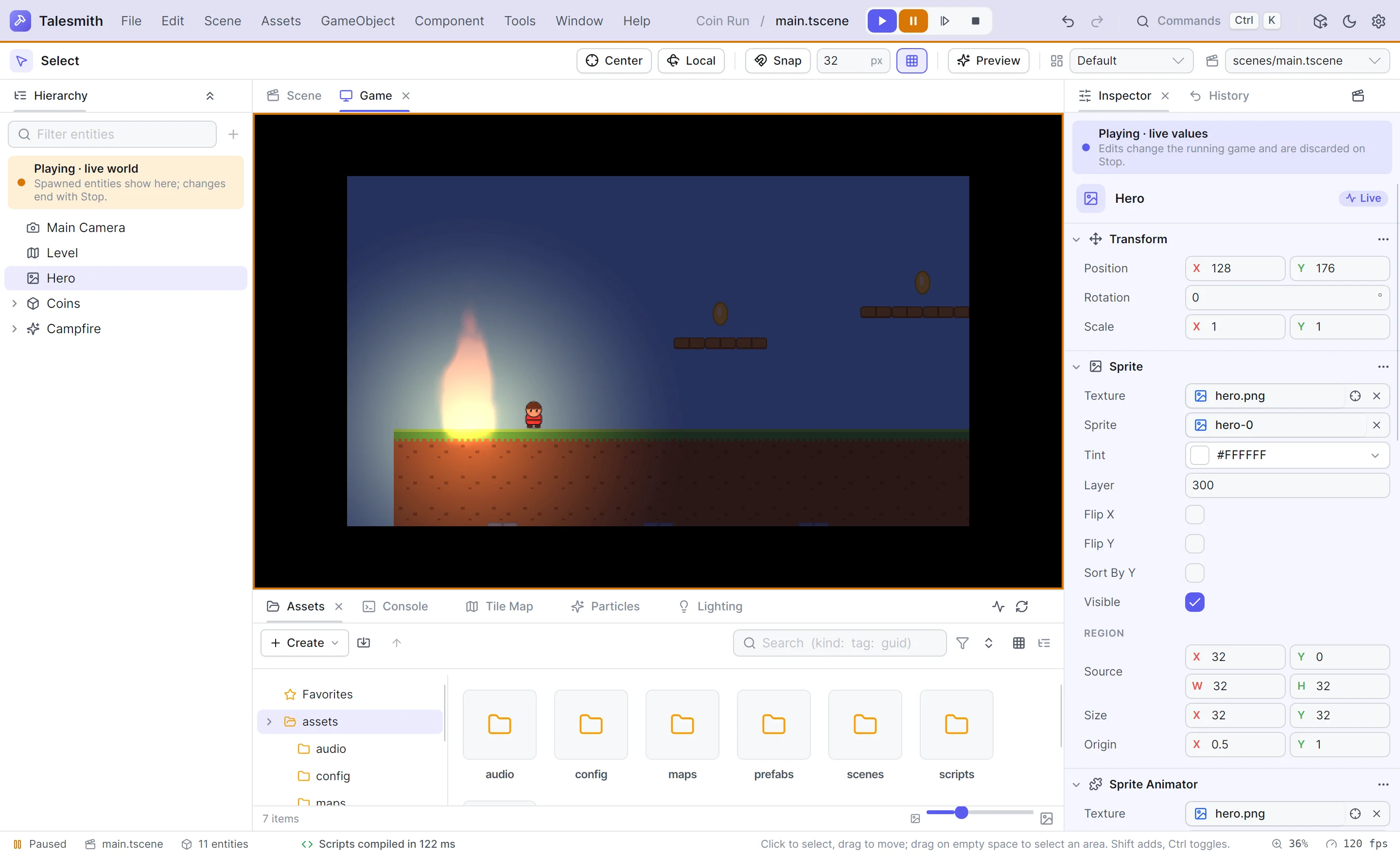The height and width of the screenshot is (856, 1400).
Task: Uncheck the Visible checkbox
Action: [1194, 602]
